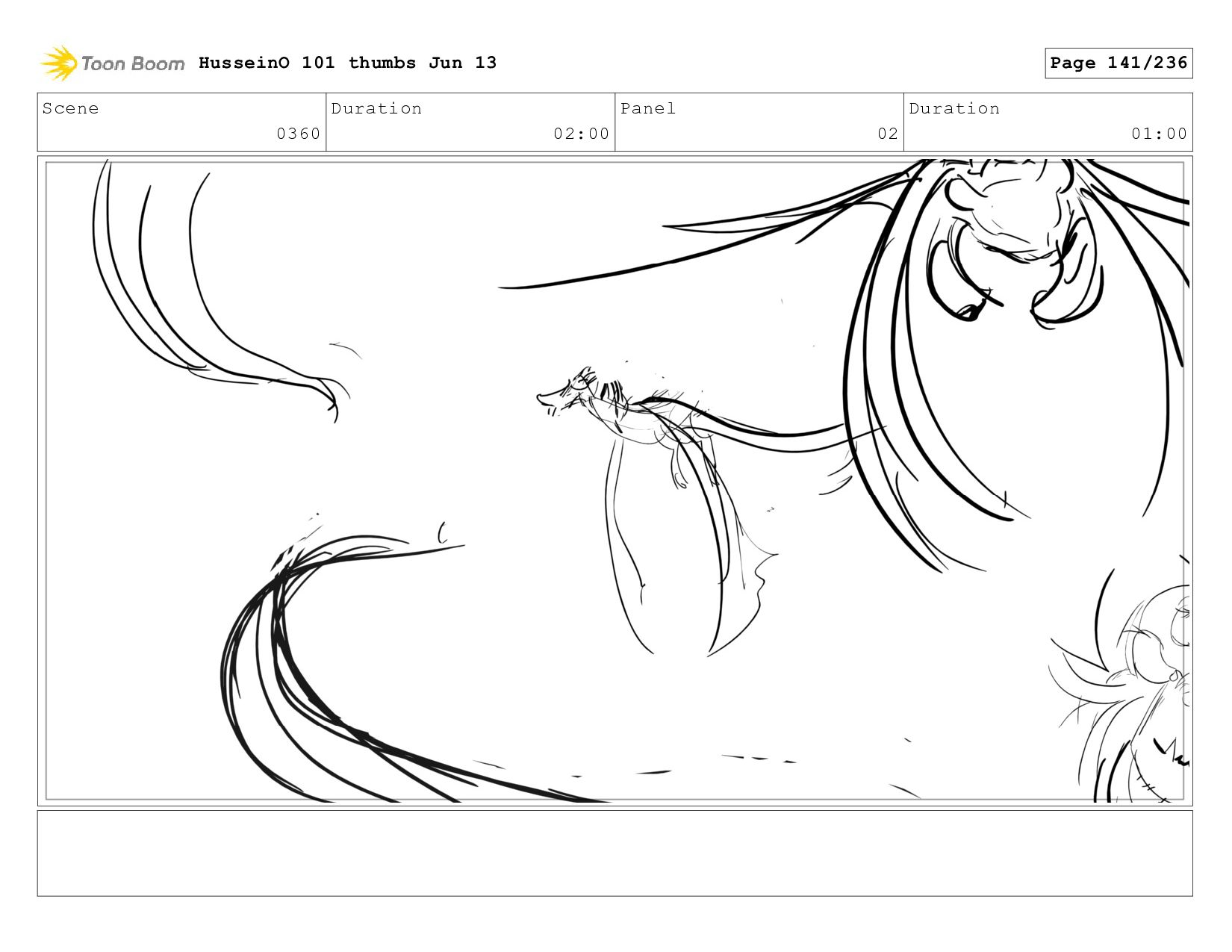
Task: Select scene duration value '02:00'
Action: tap(582, 134)
